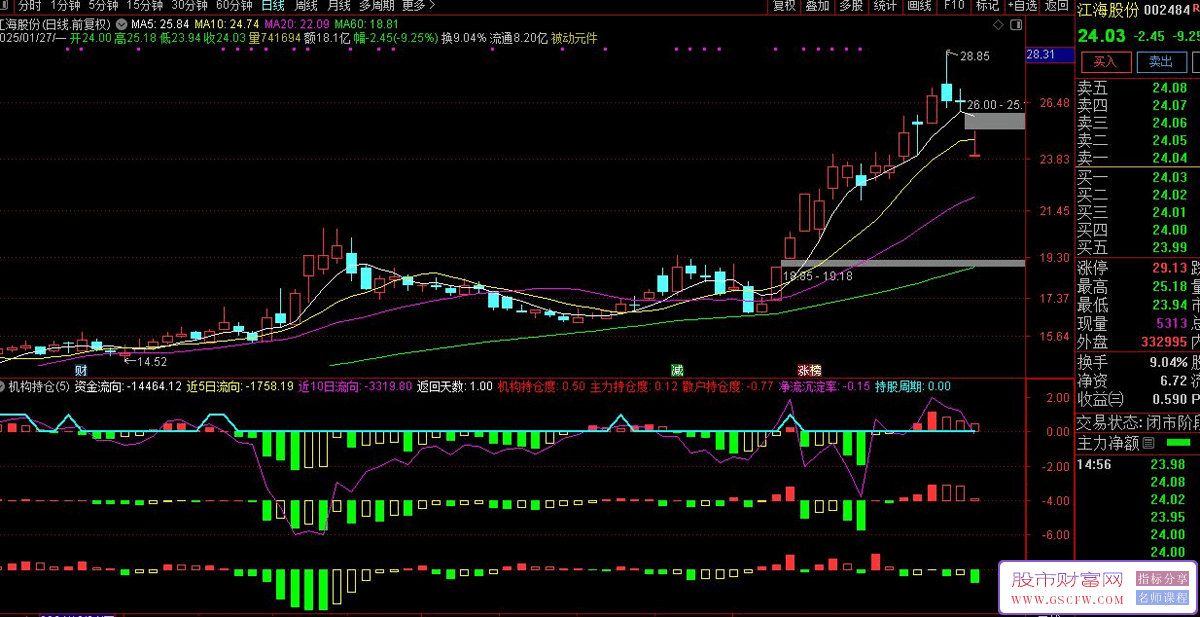The height and width of the screenshot is (617, 1200).
Task: Switch to the 分时 period tab
Action: click(x=29, y=6)
